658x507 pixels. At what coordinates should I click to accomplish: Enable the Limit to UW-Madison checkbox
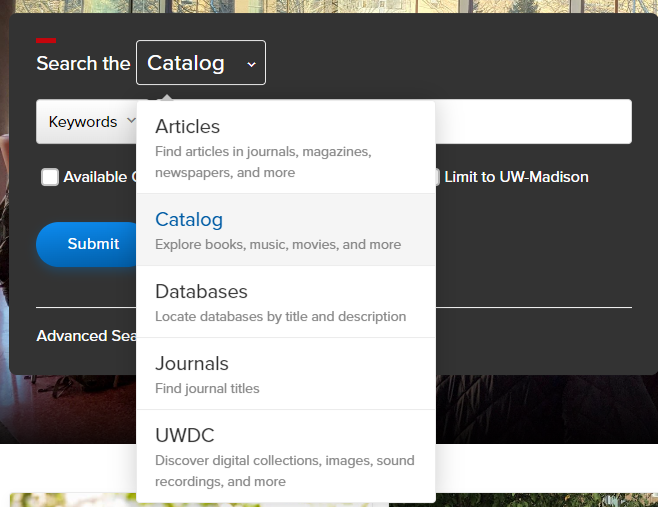[x=437, y=177]
